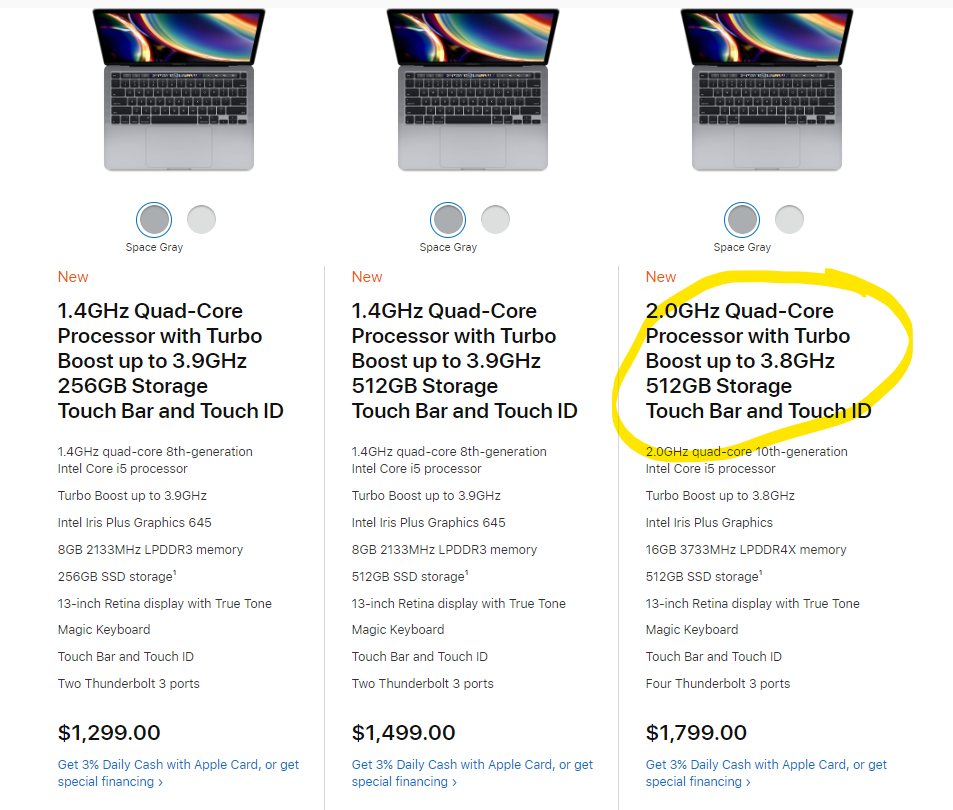Click the highlighted 2.0GHz Quad-Core heading
The height and width of the screenshot is (810, 953).
point(758,361)
